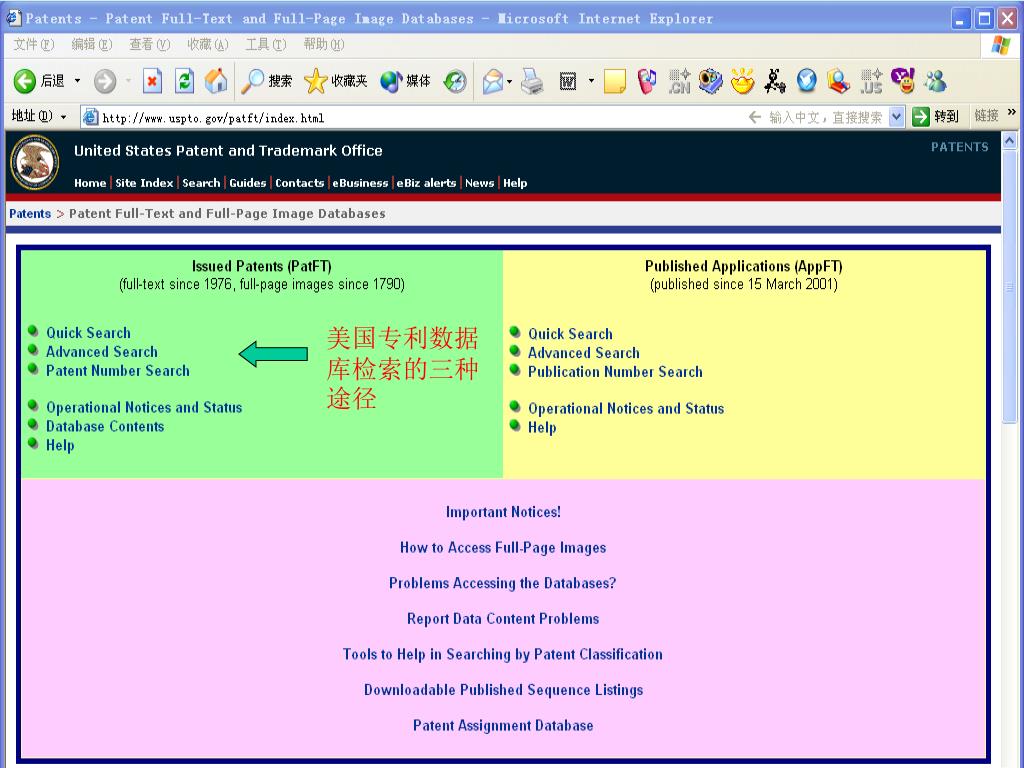1024x768 pixels.
Task: Open the Media (媒体) globe button
Action: tap(406, 81)
